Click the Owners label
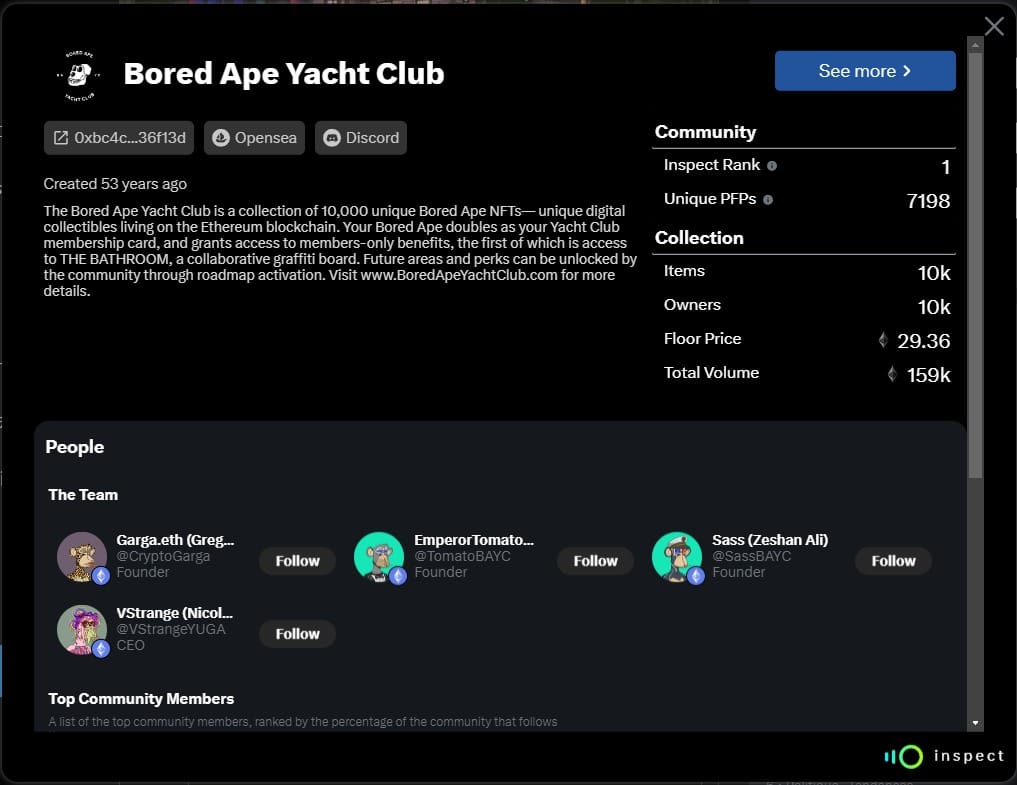1017x785 pixels. point(692,305)
